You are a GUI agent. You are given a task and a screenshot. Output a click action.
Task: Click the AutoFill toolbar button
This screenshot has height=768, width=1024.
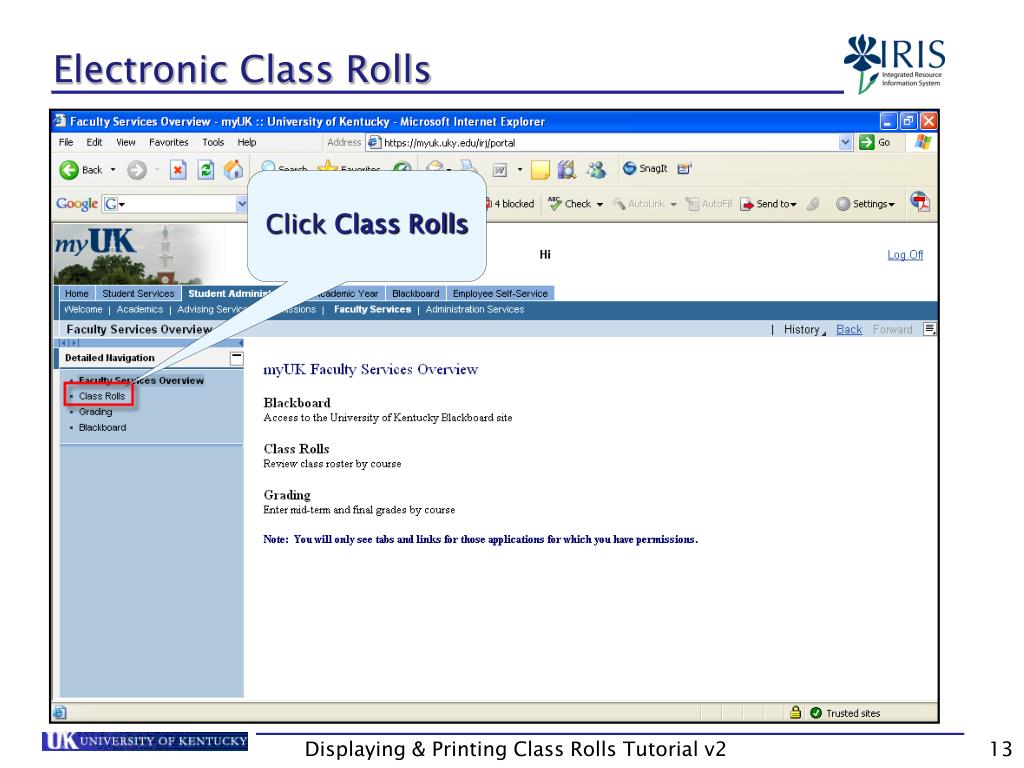click(709, 204)
